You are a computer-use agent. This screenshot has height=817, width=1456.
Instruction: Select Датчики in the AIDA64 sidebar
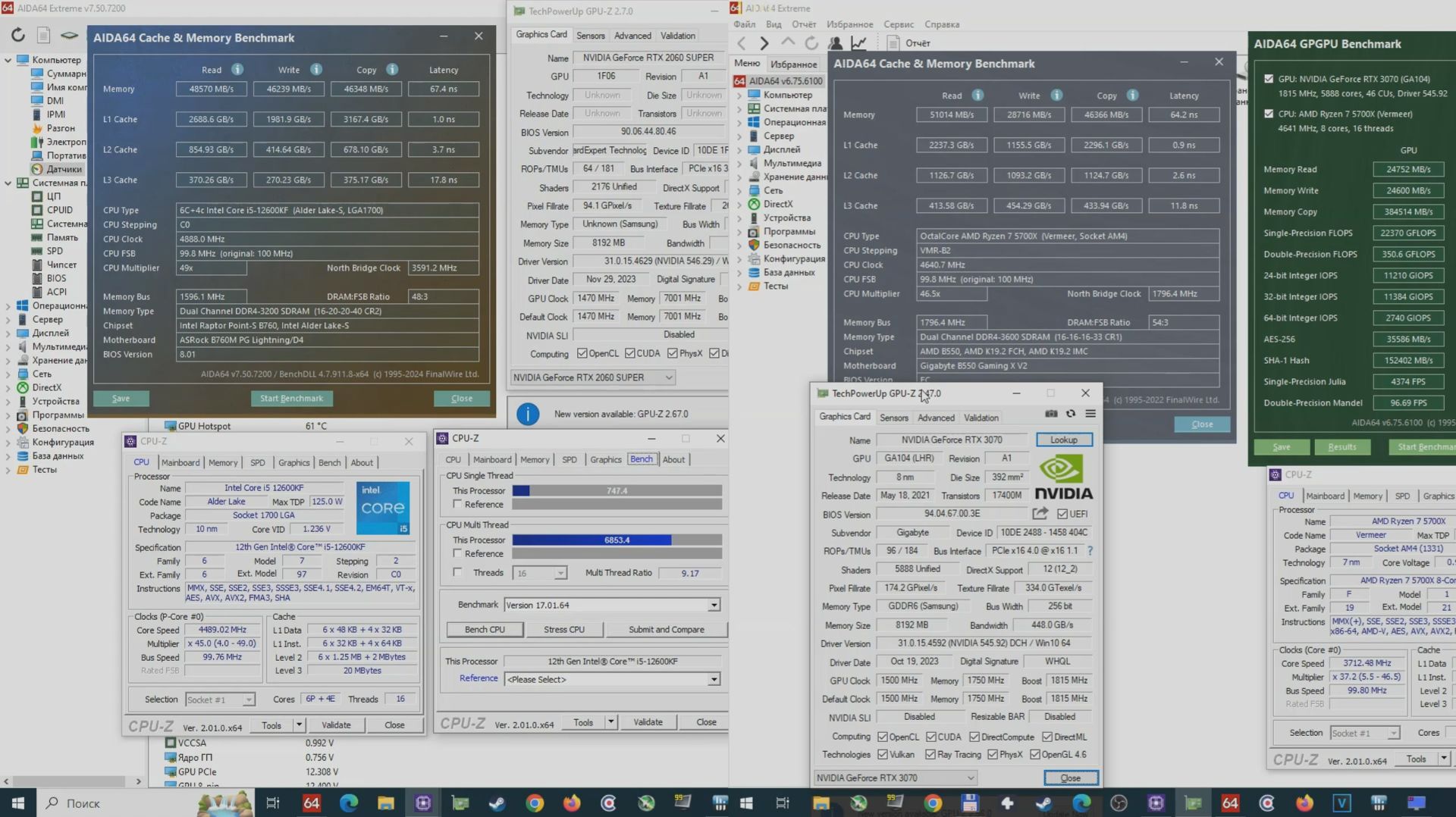tap(61, 168)
